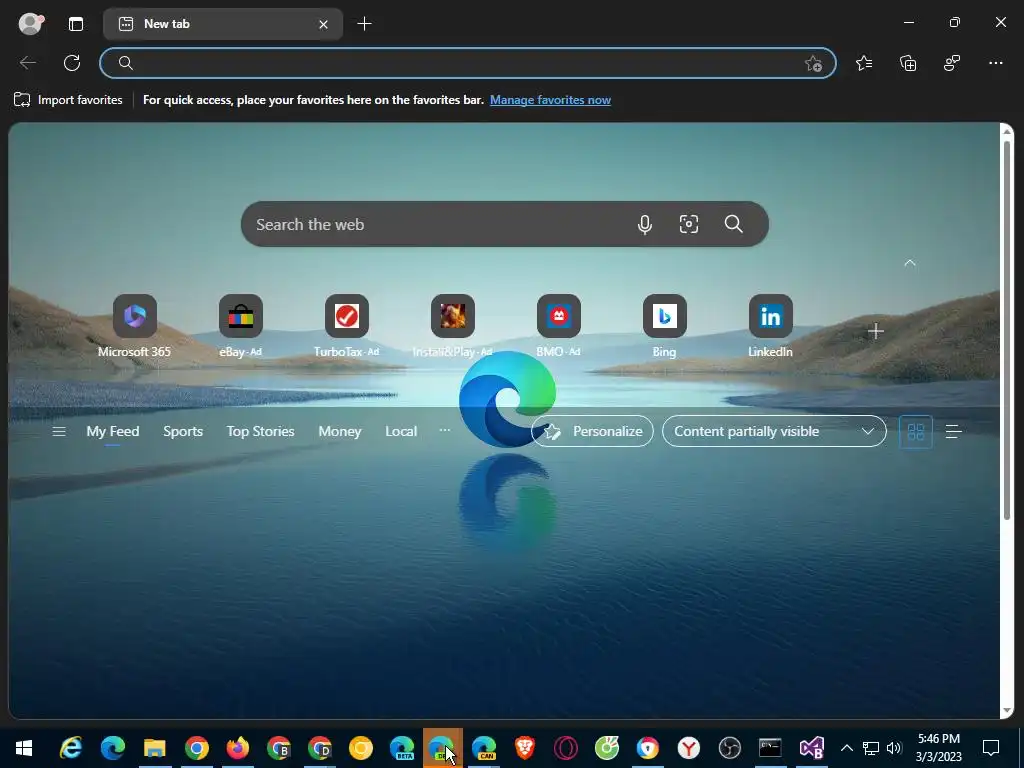The height and width of the screenshot is (768, 1024).
Task: Launch Brave browser from taskbar
Action: coord(525,748)
